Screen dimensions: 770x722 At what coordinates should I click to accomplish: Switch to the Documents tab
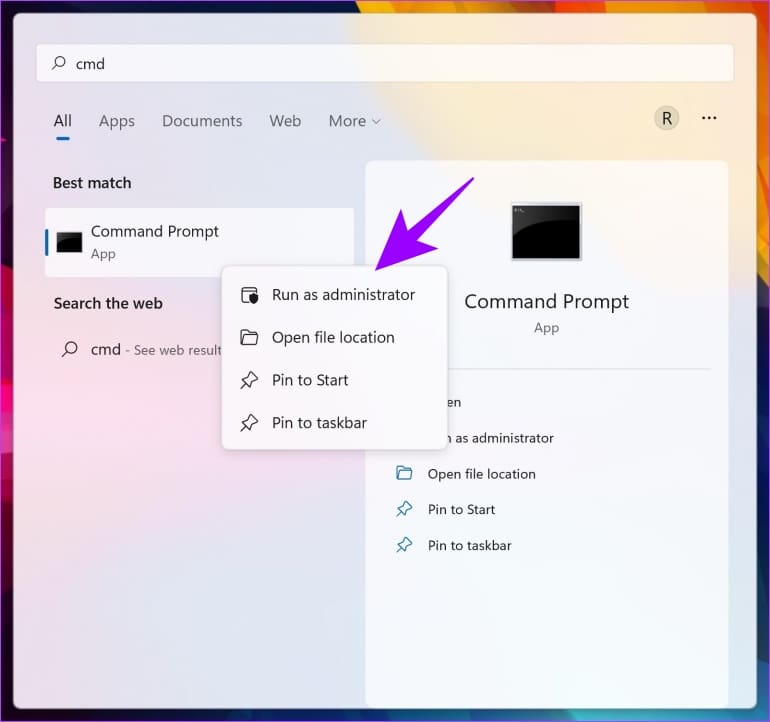(202, 121)
